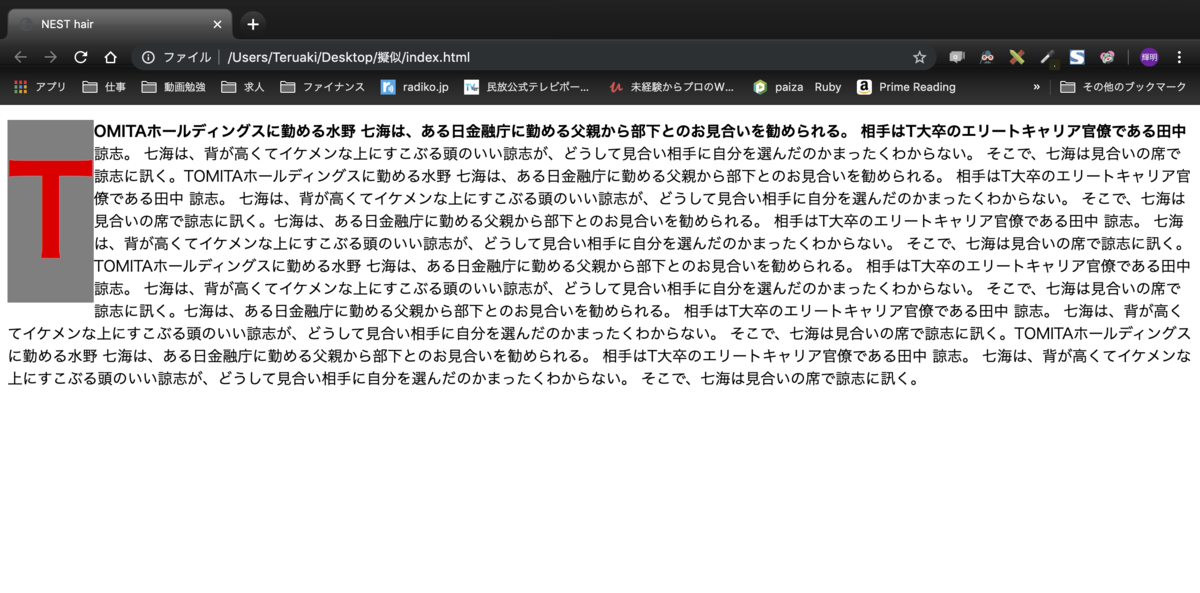The image size is (1200, 593).
Task: Click the browser forward arrow
Action: (51, 57)
